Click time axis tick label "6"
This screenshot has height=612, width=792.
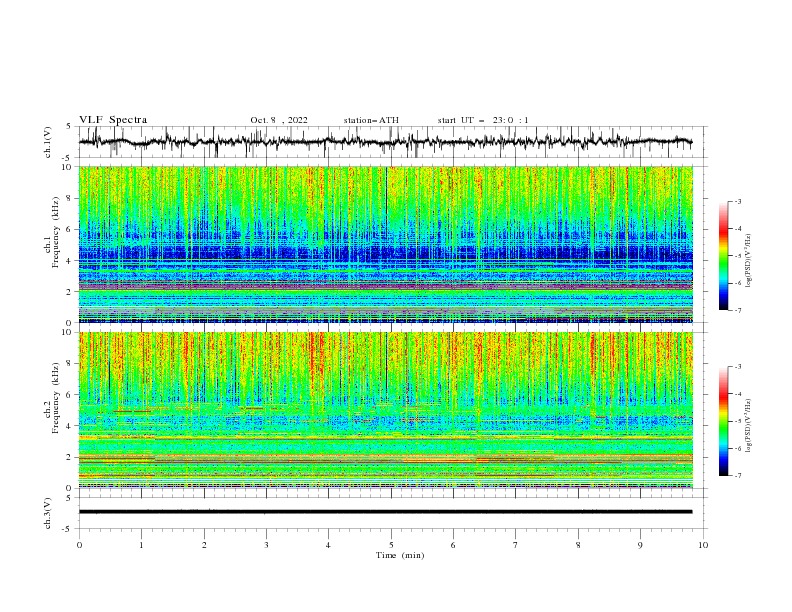pyautogui.click(x=453, y=545)
